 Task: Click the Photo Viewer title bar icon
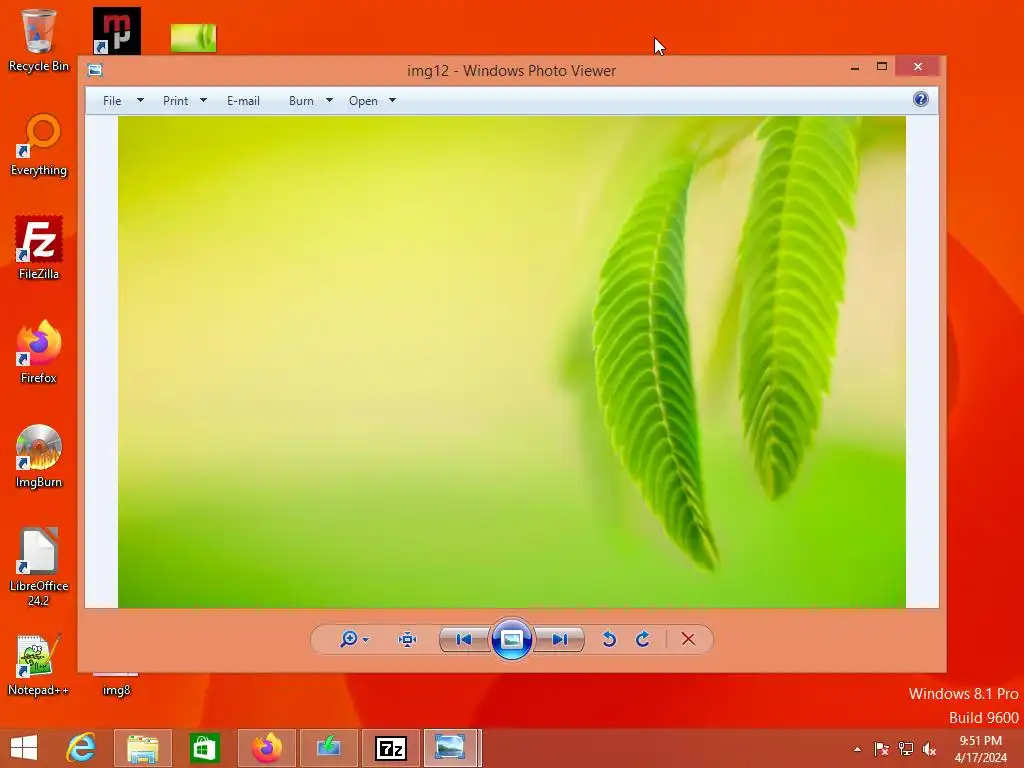(95, 70)
